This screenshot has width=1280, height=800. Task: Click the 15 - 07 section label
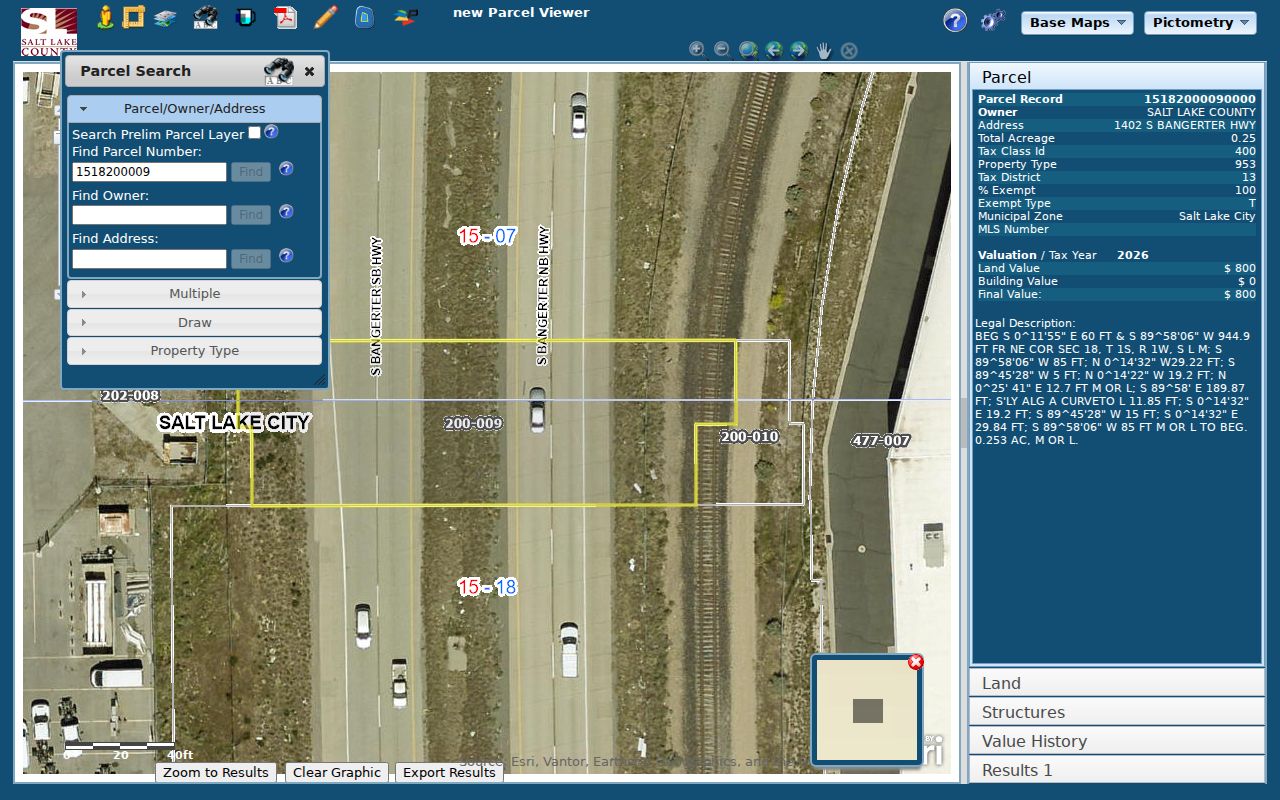pyautogui.click(x=487, y=236)
